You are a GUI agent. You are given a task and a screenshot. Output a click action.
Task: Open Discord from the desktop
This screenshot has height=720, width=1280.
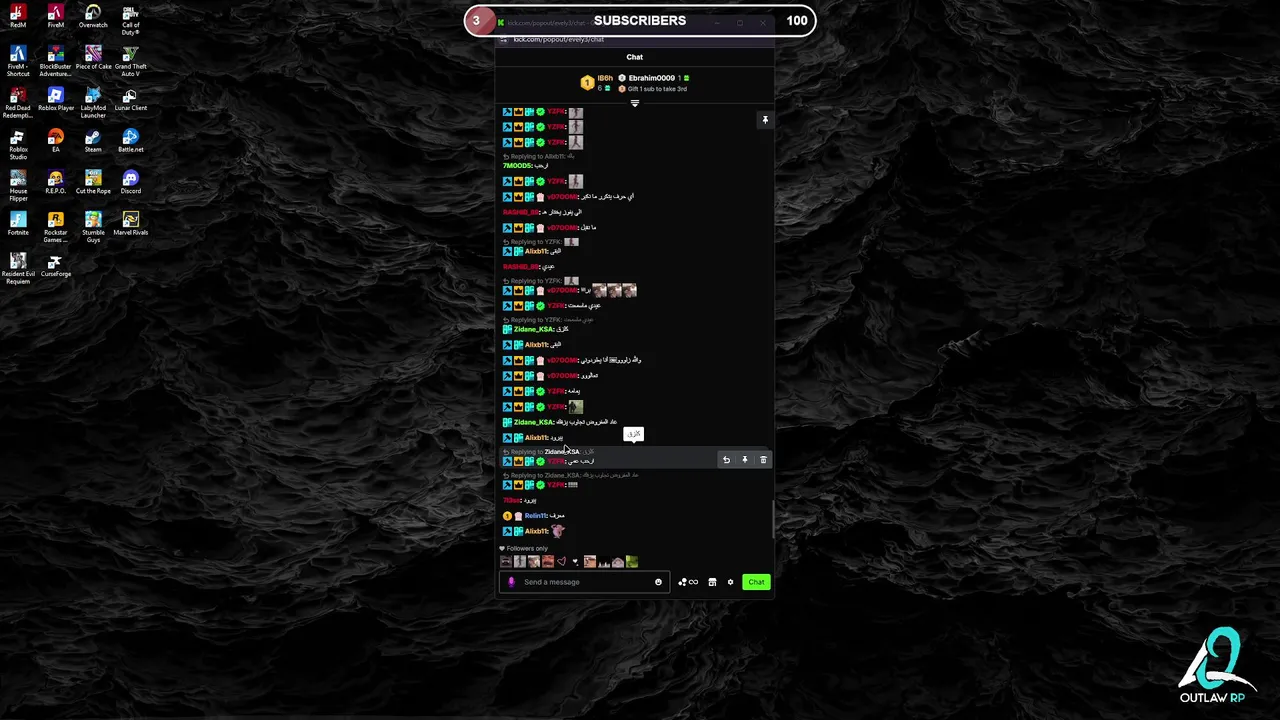click(130, 183)
